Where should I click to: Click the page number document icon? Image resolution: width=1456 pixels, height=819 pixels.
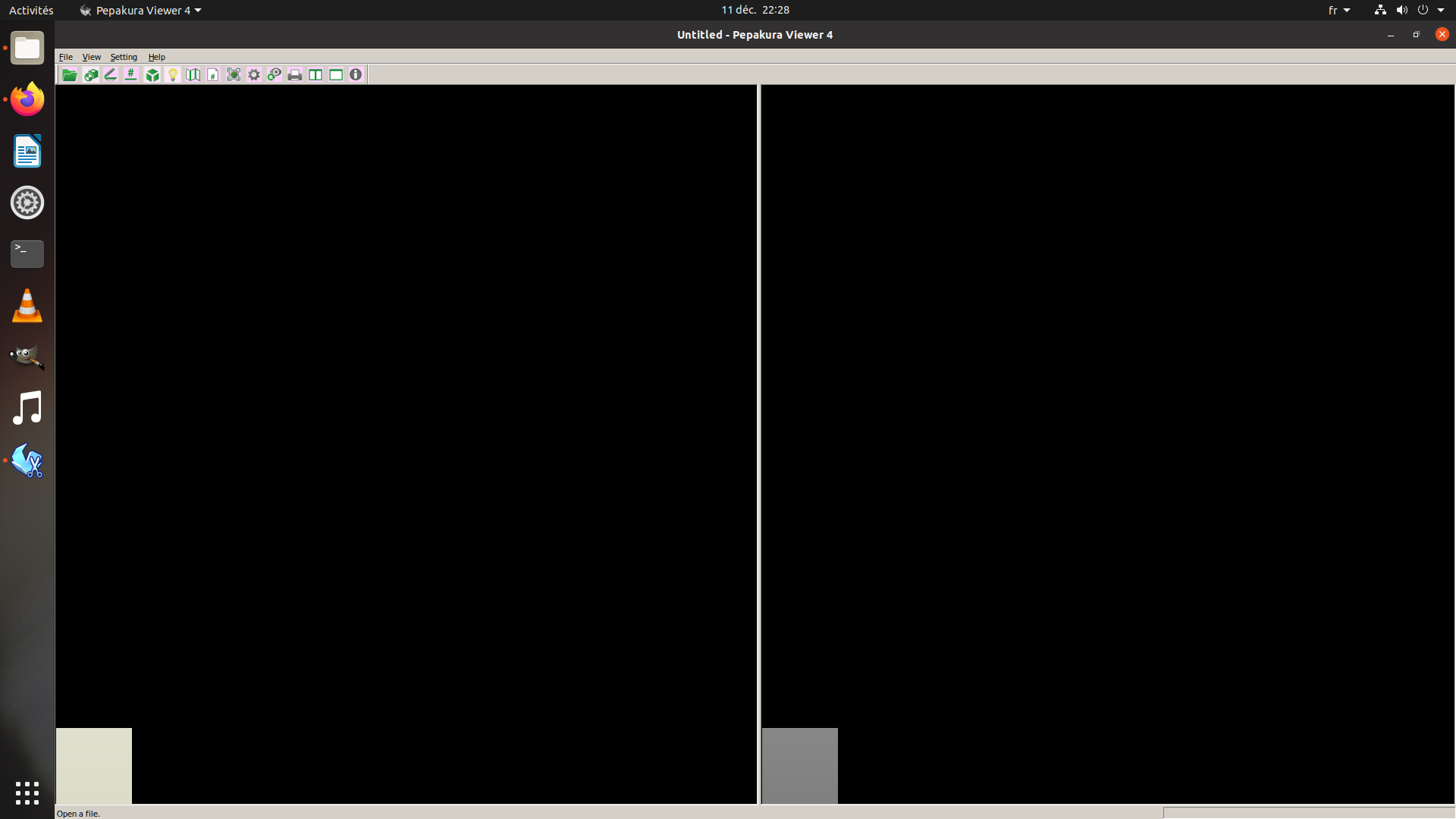(213, 74)
